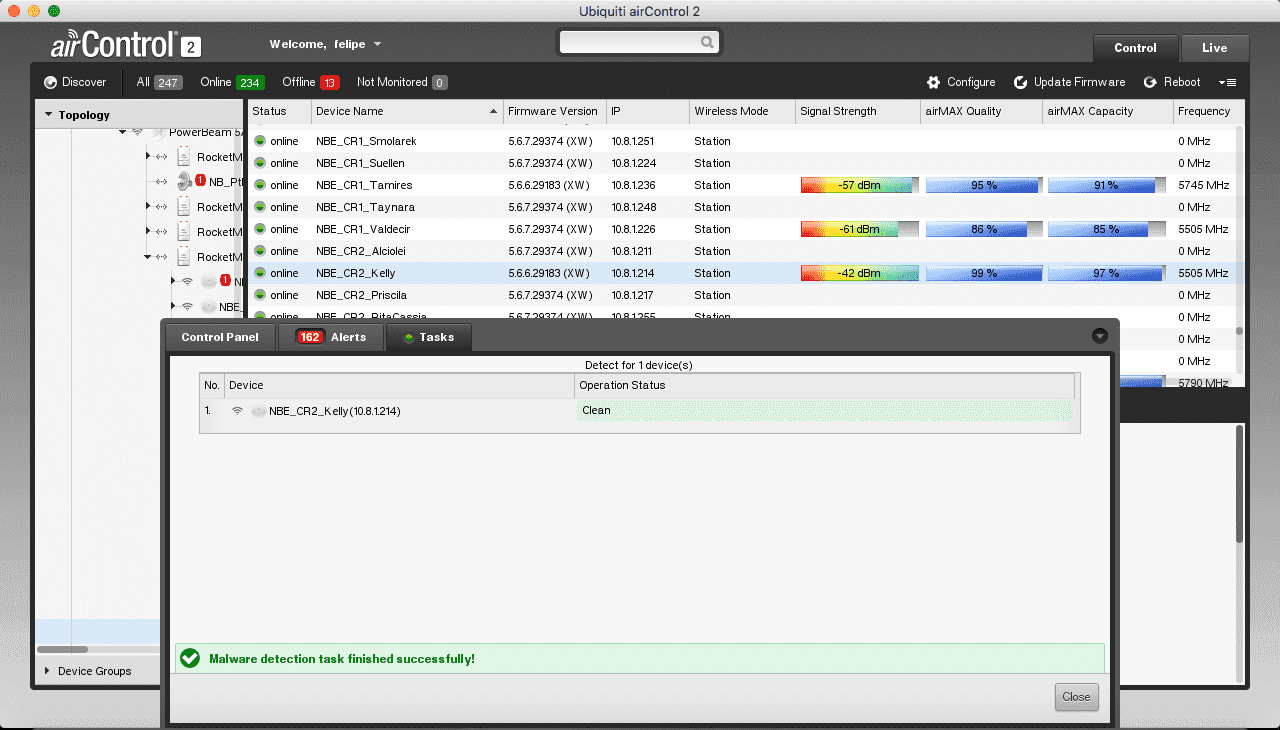Click the wifi icon beside PowerBeam in topology
Viewport: 1280px width, 730px height.
pos(137,132)
